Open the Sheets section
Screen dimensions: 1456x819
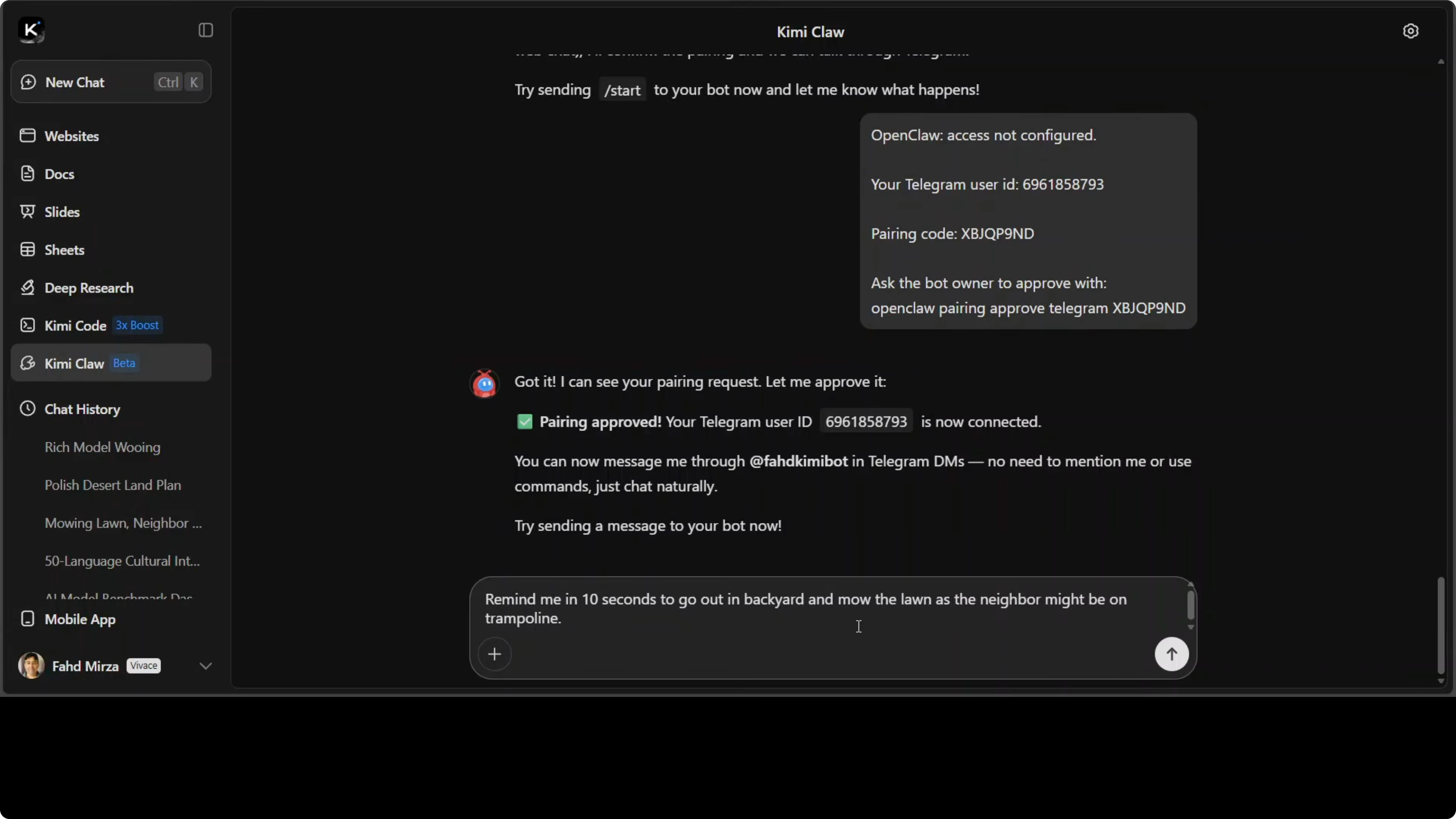point(64,250)
